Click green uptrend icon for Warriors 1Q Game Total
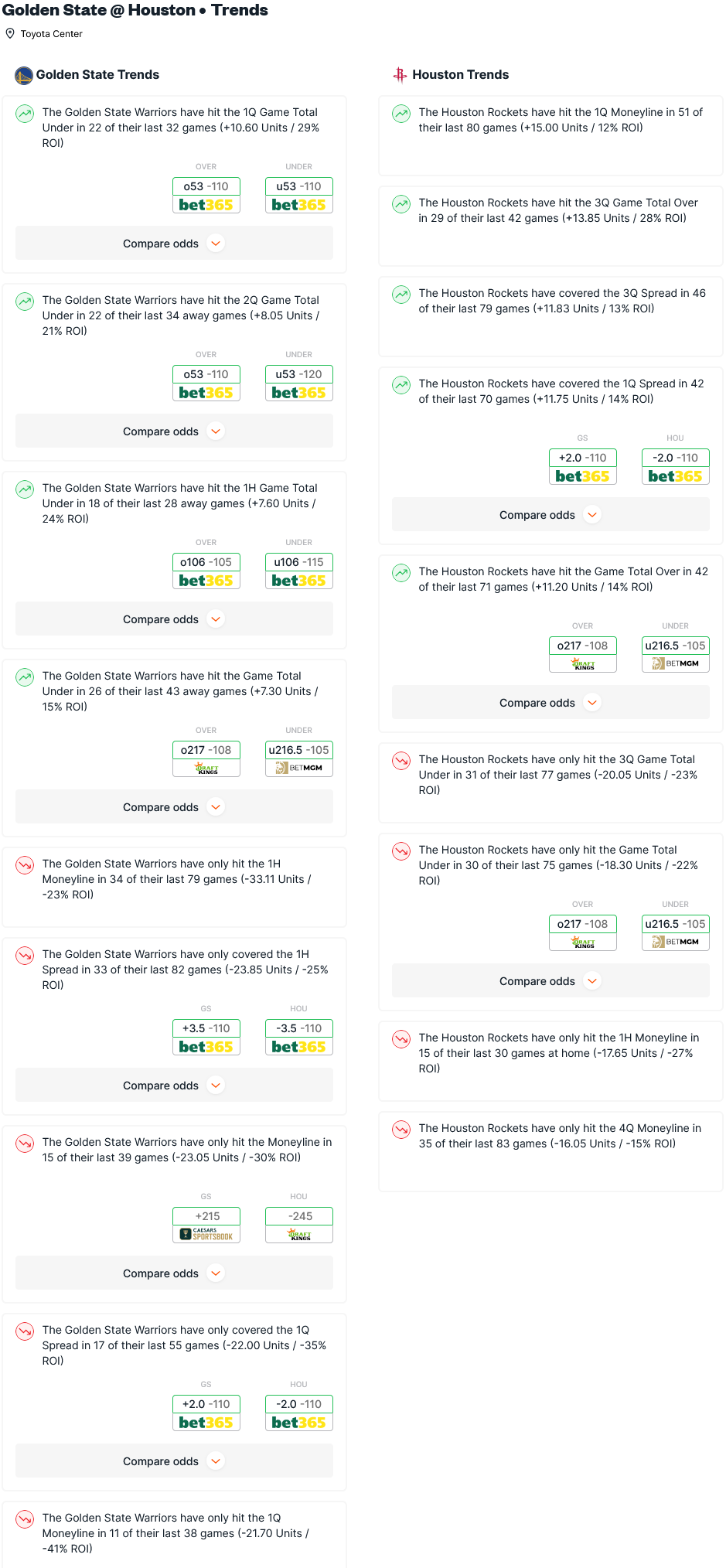 [25, 114]
